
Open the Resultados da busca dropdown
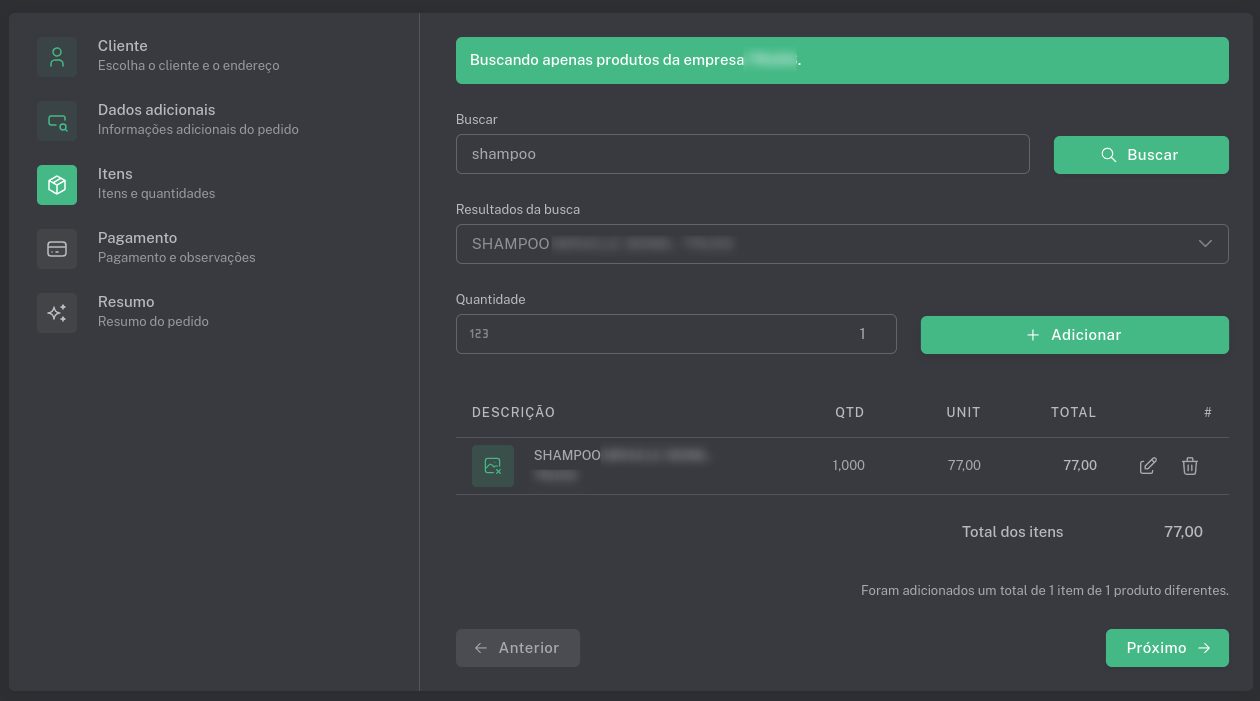point(820,244)
